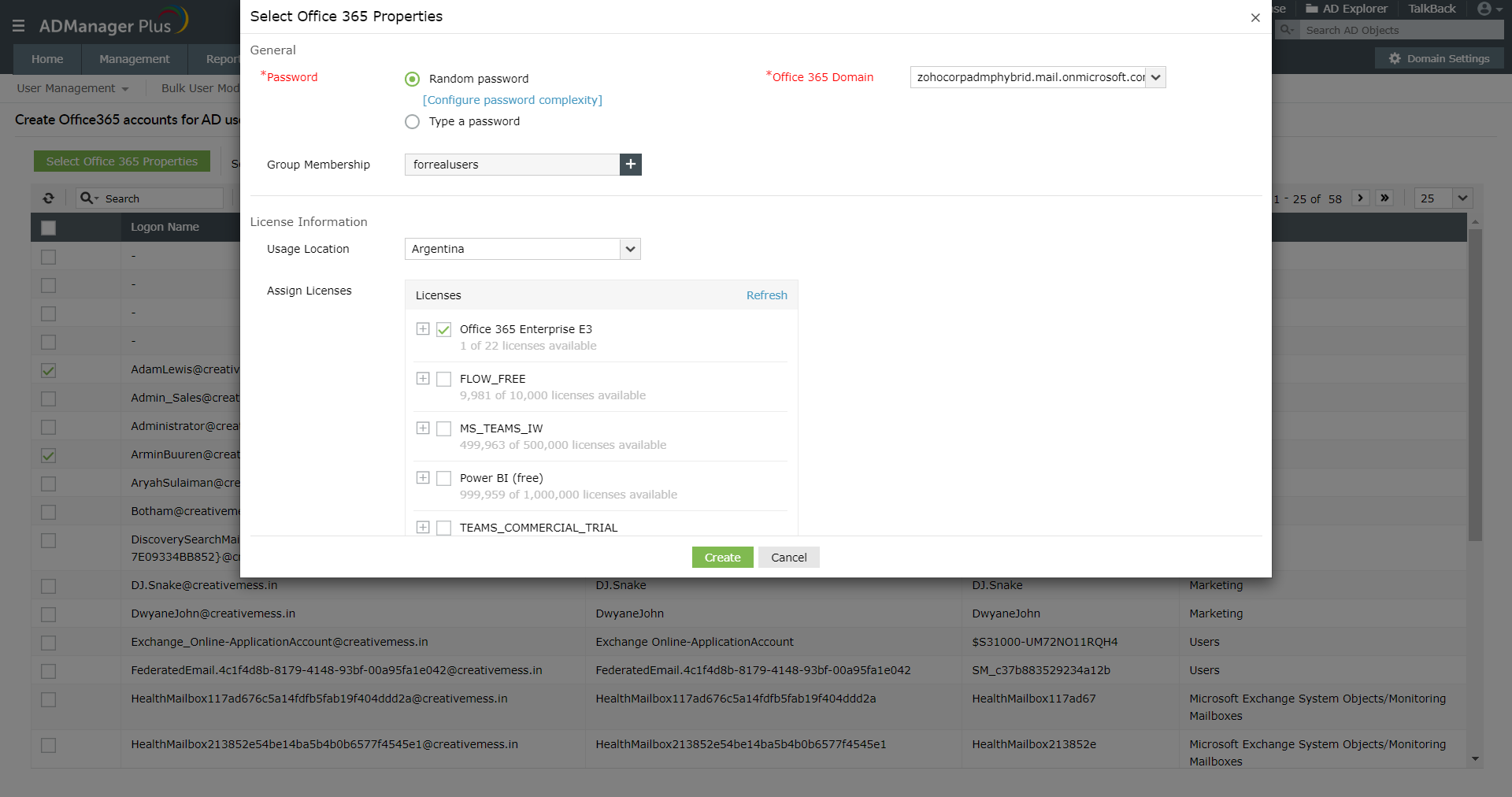Check the MS_TEAMS_IW license
The height and width of the screenshot is (797, 1512).
[444, 428]
